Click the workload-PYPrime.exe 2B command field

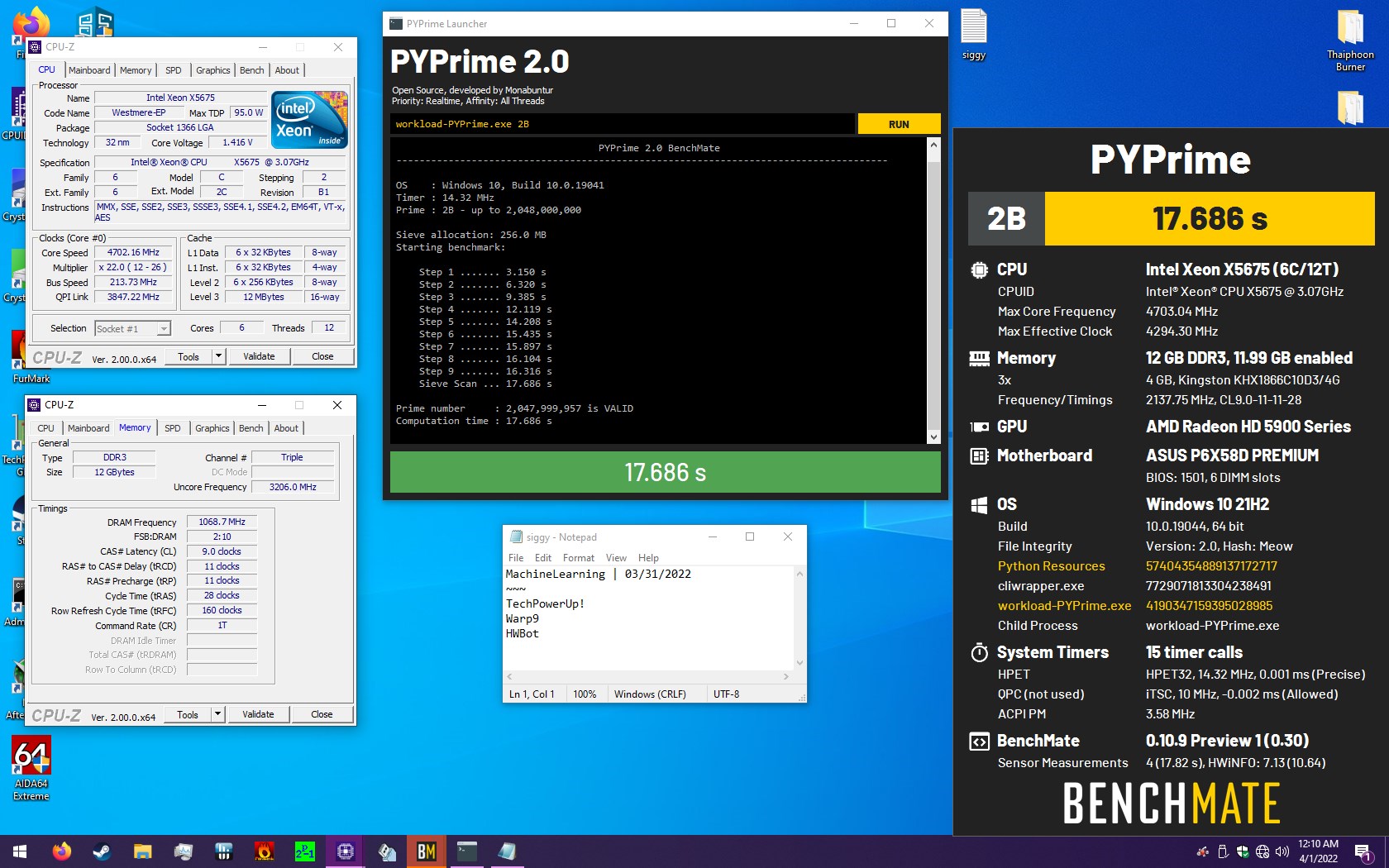point(623,124)
